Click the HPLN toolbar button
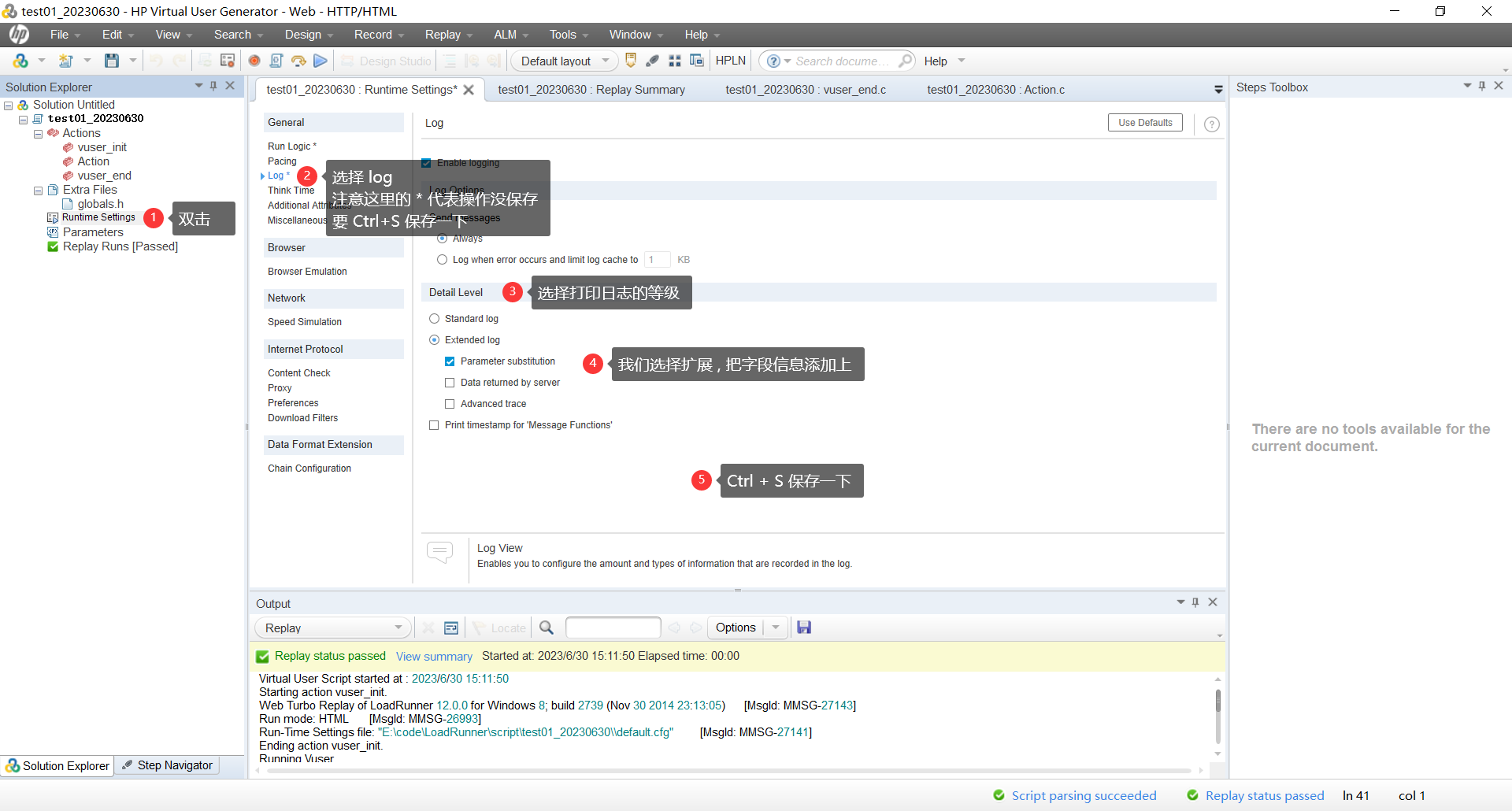The width and height of the screenshot is (1512, 811). pos(730,61)
